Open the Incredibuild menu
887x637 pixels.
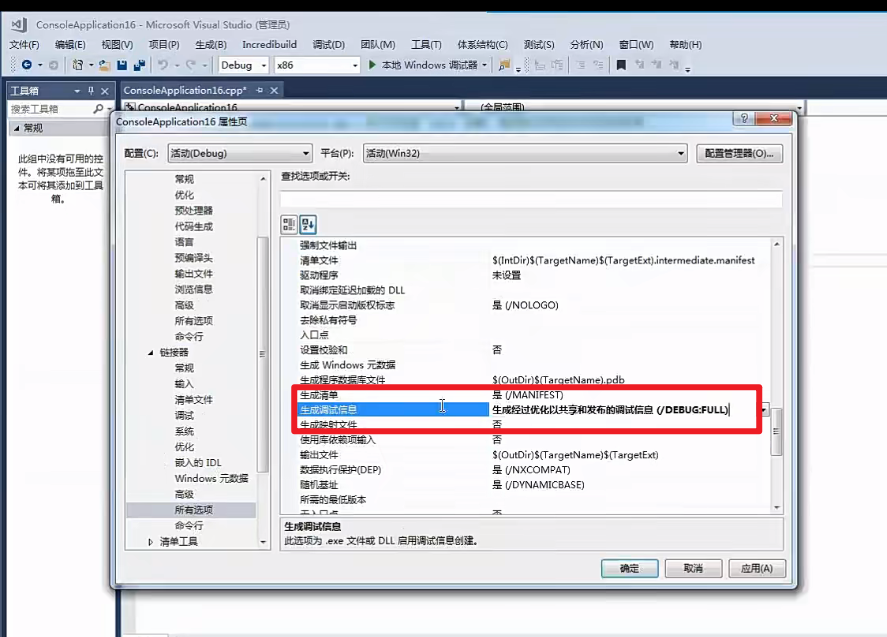[x=269, y=45]
